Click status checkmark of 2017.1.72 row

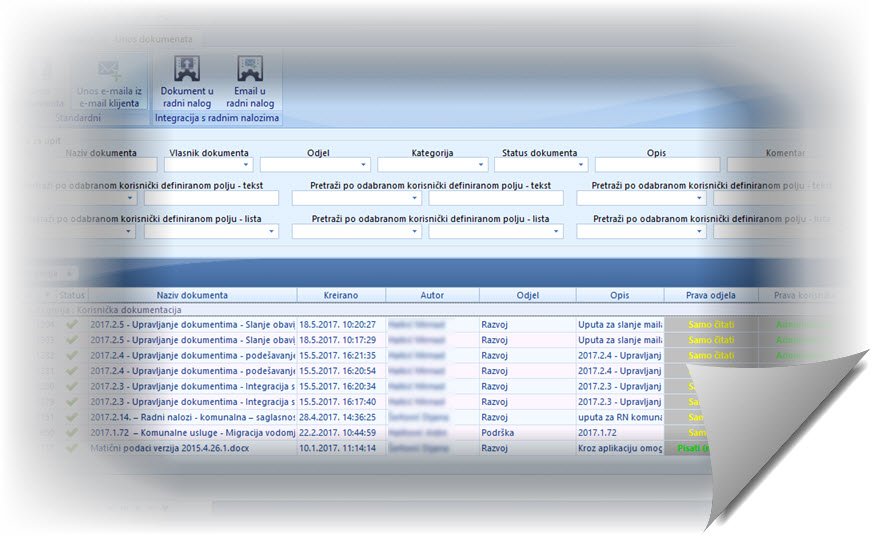coord(71,432)
